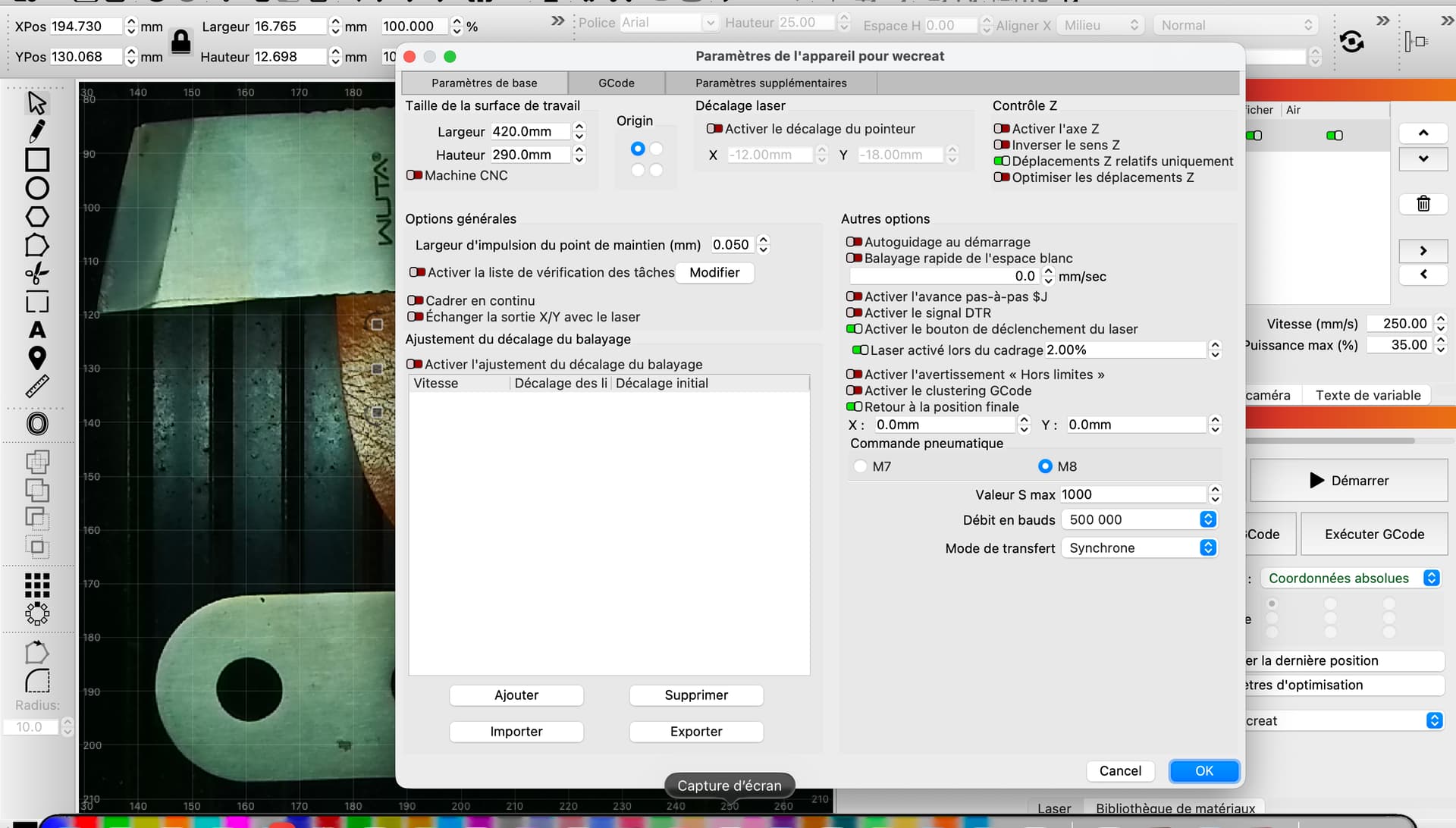1456x828 pixels.
Task: Select the measure ruler tool
Action: click(x=36, y=387)
